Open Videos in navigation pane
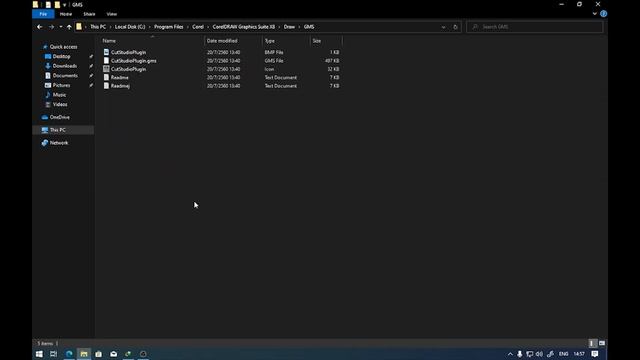 click(x=60, y=104)
